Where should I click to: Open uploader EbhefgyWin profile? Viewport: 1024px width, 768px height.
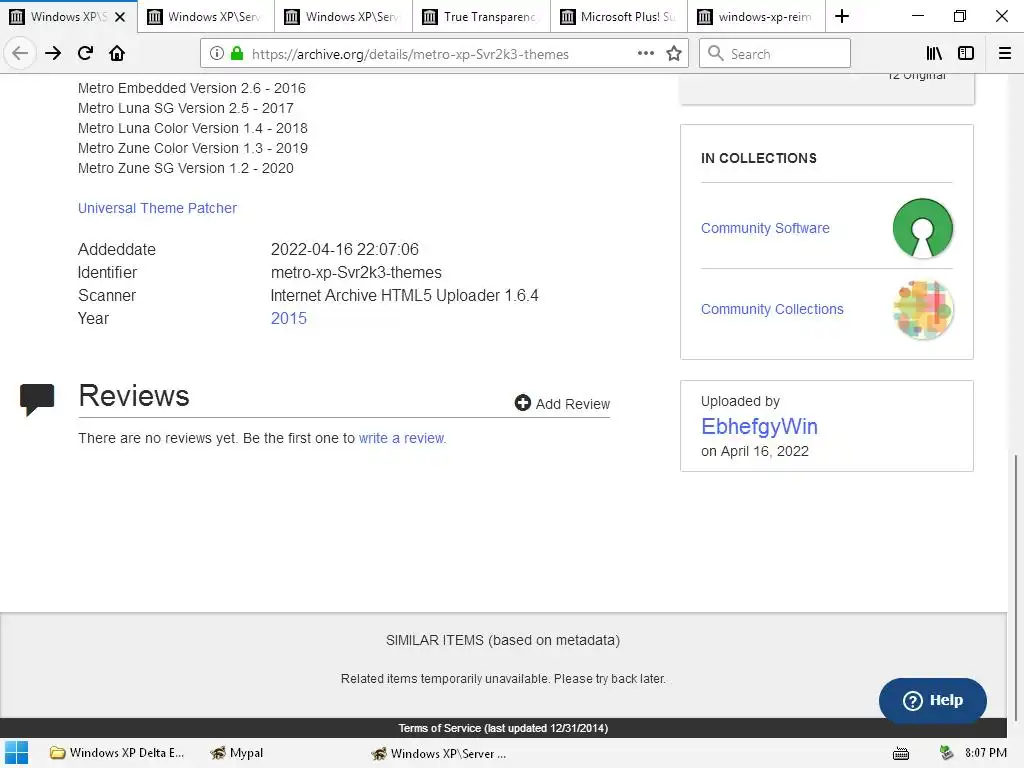coord(759,426)
